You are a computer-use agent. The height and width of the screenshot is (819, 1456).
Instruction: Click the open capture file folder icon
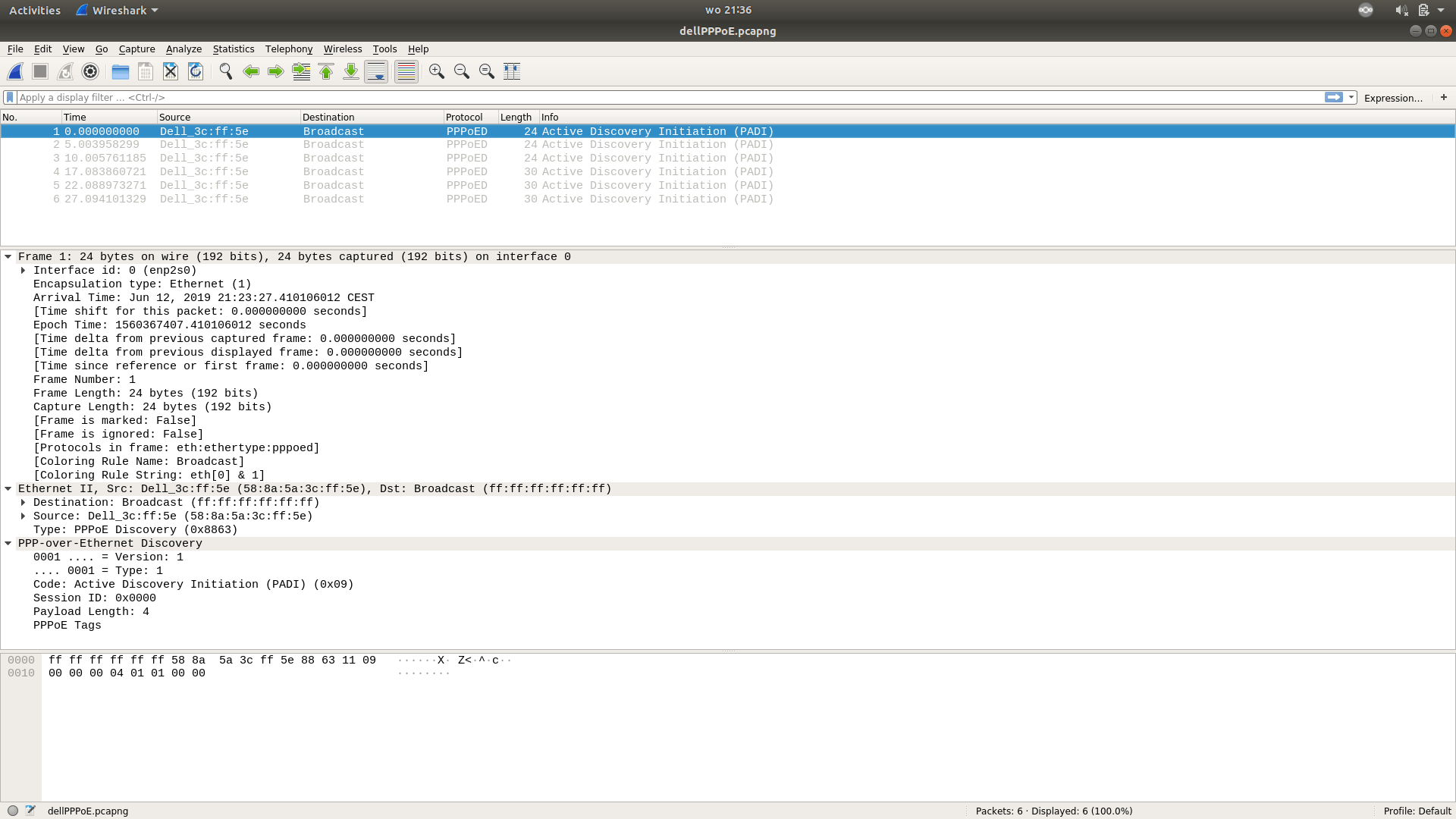[x=120, y=71]
